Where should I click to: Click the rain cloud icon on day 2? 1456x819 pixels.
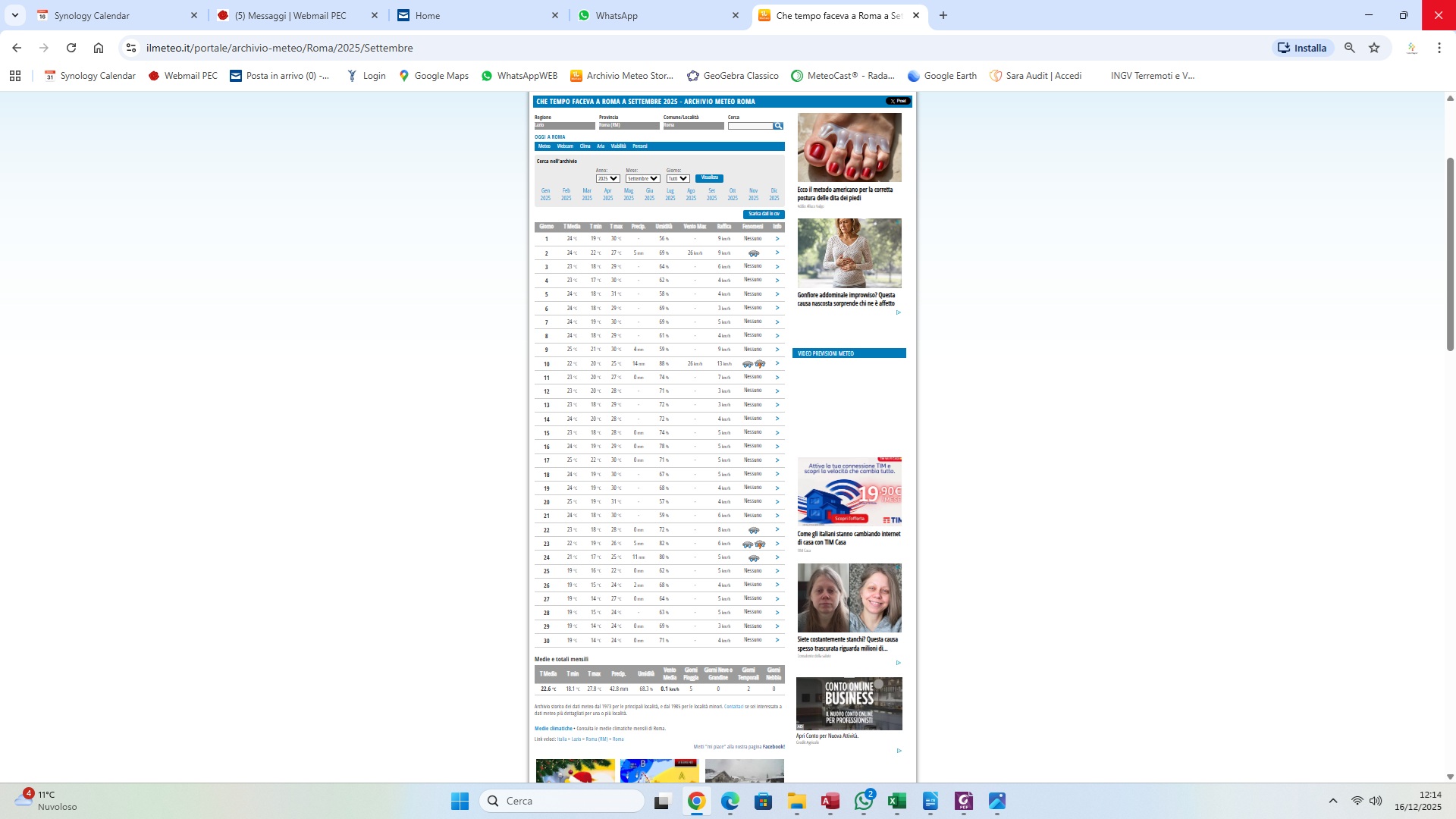point(753,253)
